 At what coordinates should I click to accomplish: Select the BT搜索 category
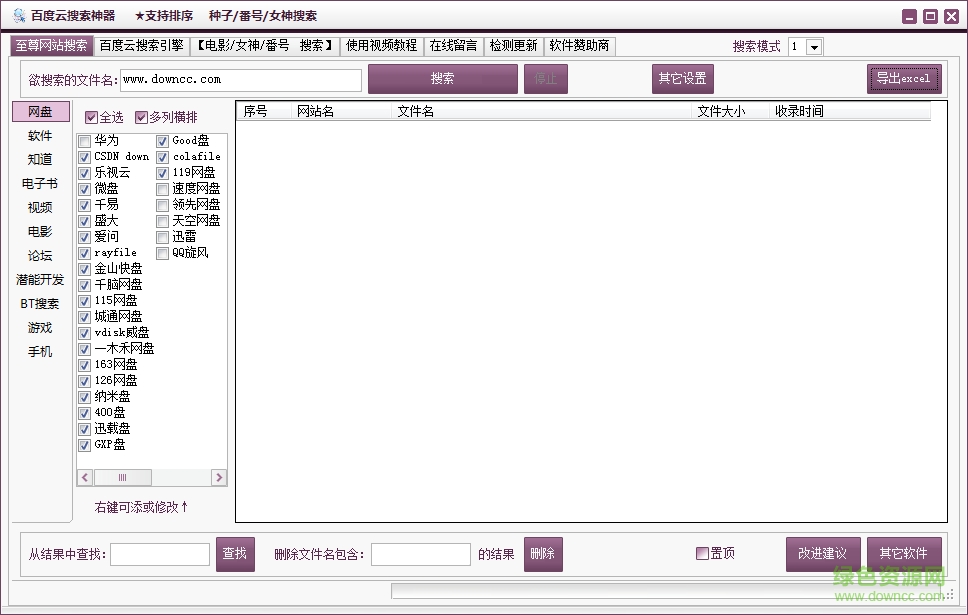[40, 303]
